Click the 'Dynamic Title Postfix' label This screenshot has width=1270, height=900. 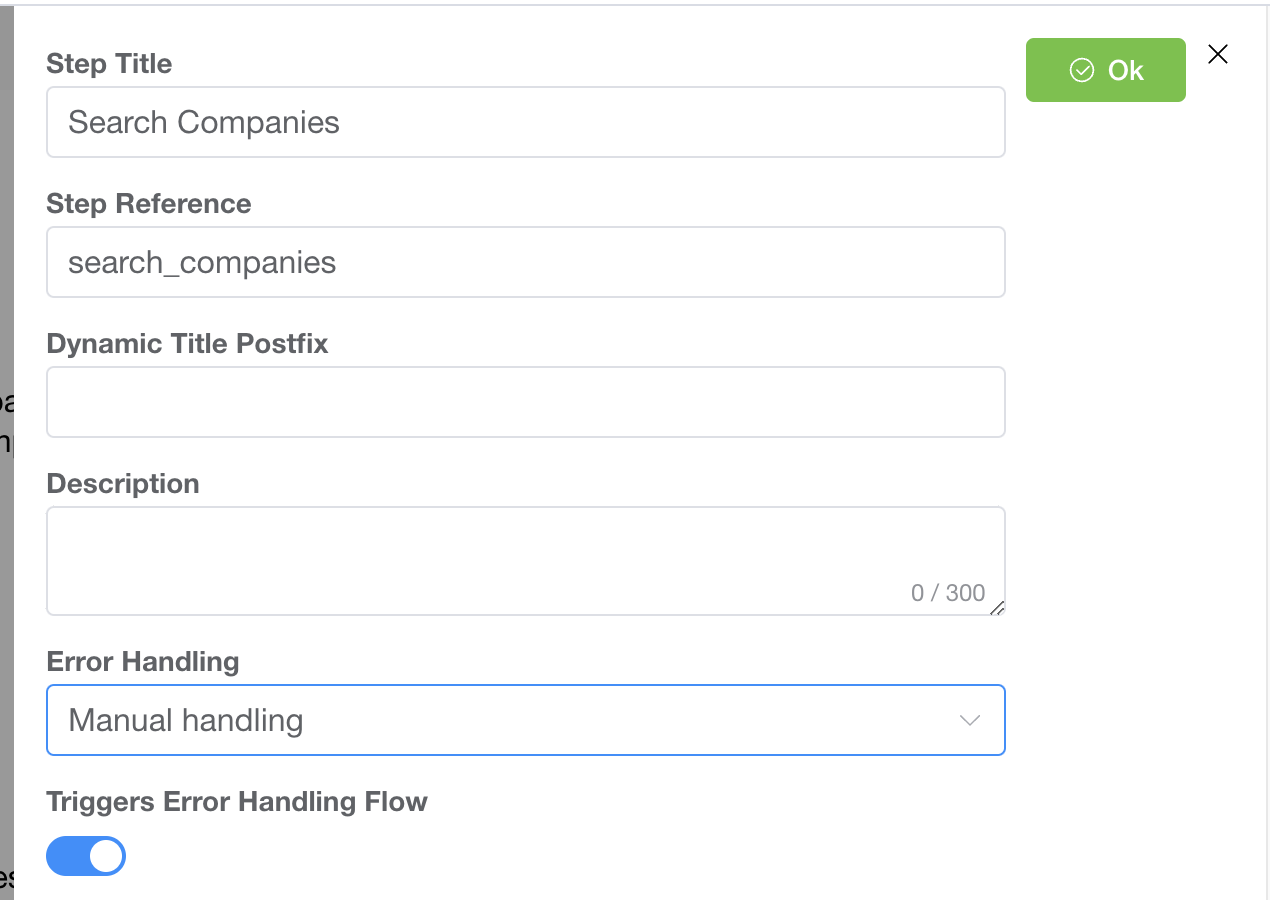point(187,344)
